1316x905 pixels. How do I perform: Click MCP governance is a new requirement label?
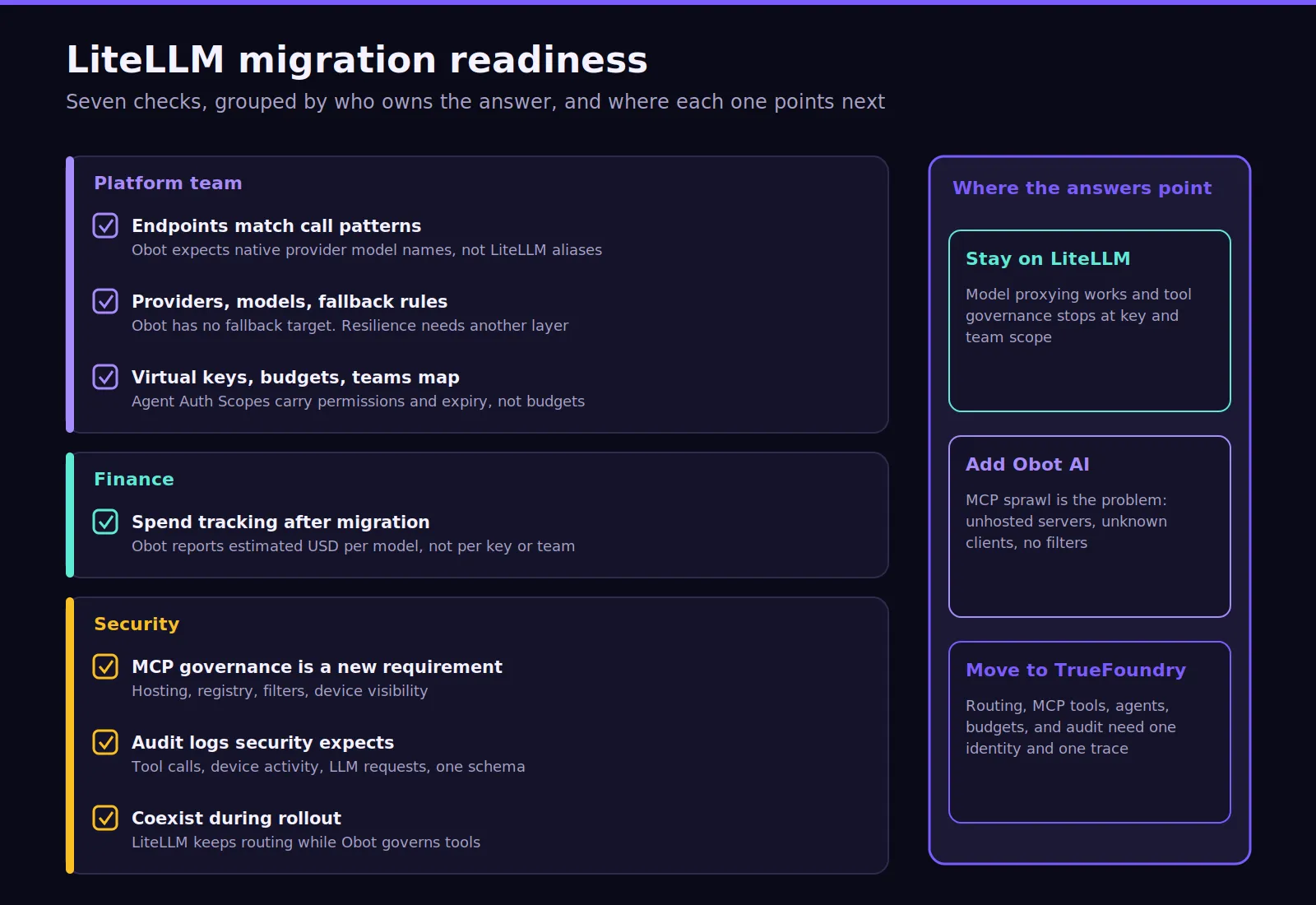click(x=317, y=666)
